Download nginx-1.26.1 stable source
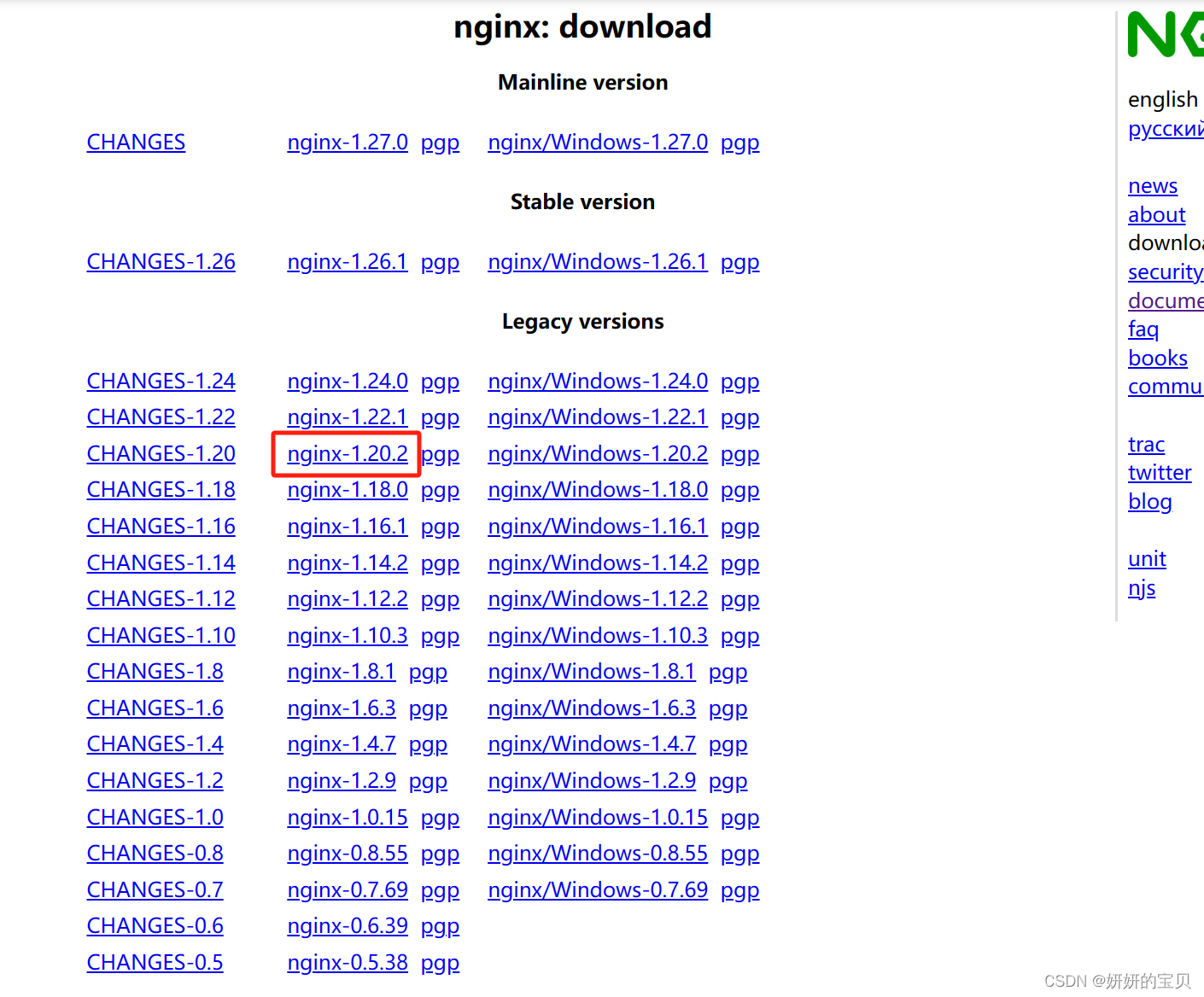This screenshot has width=1204, height=997. [348, 262]
